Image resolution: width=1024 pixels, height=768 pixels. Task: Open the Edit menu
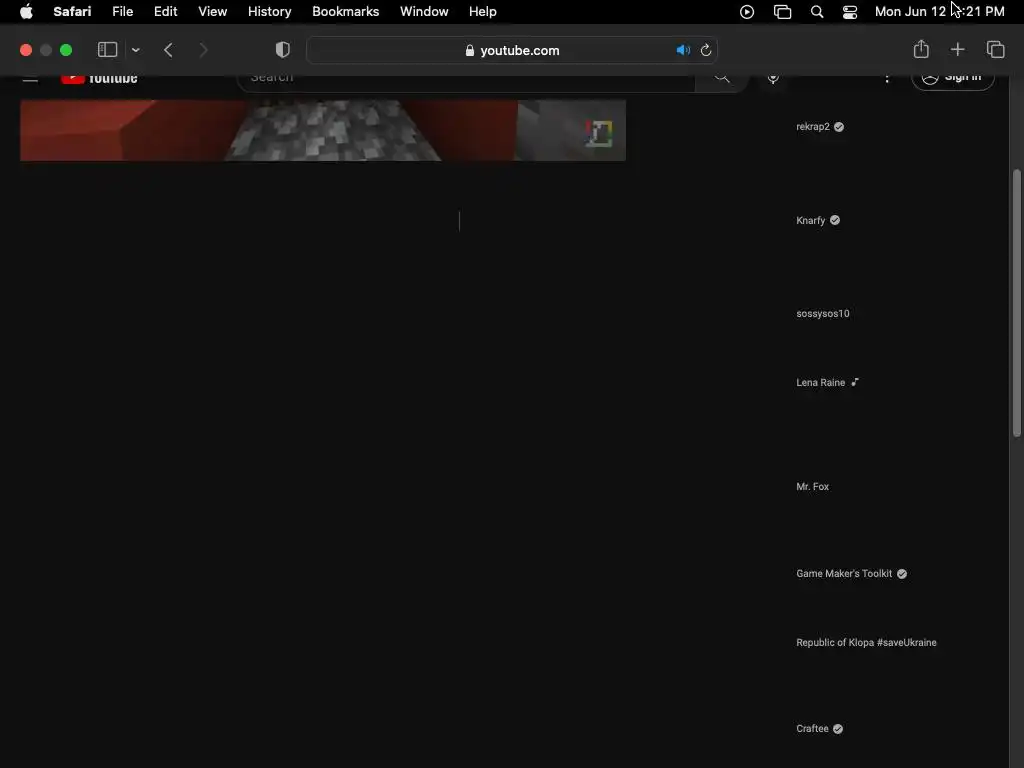tap(165, 12)
